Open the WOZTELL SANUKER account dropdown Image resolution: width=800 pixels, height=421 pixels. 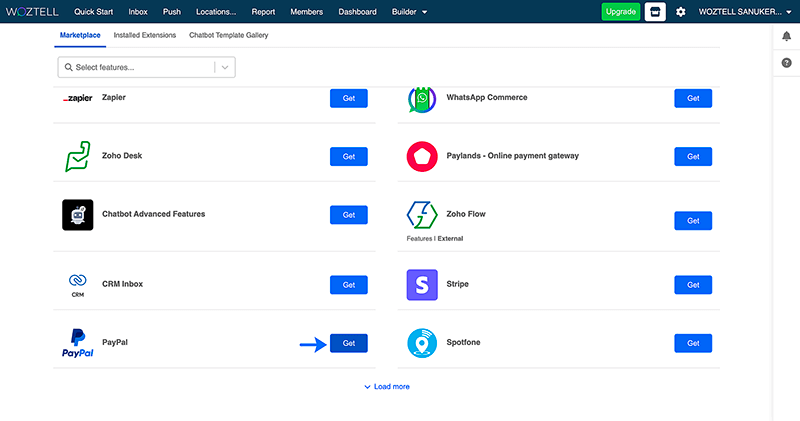(x=744, y=12)
